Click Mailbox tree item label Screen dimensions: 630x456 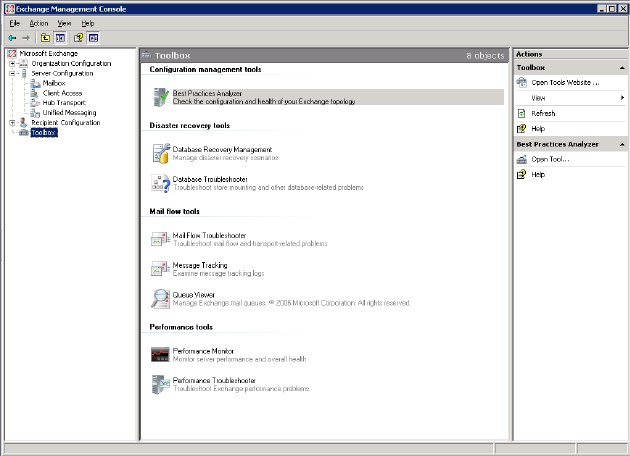(54, 83)
